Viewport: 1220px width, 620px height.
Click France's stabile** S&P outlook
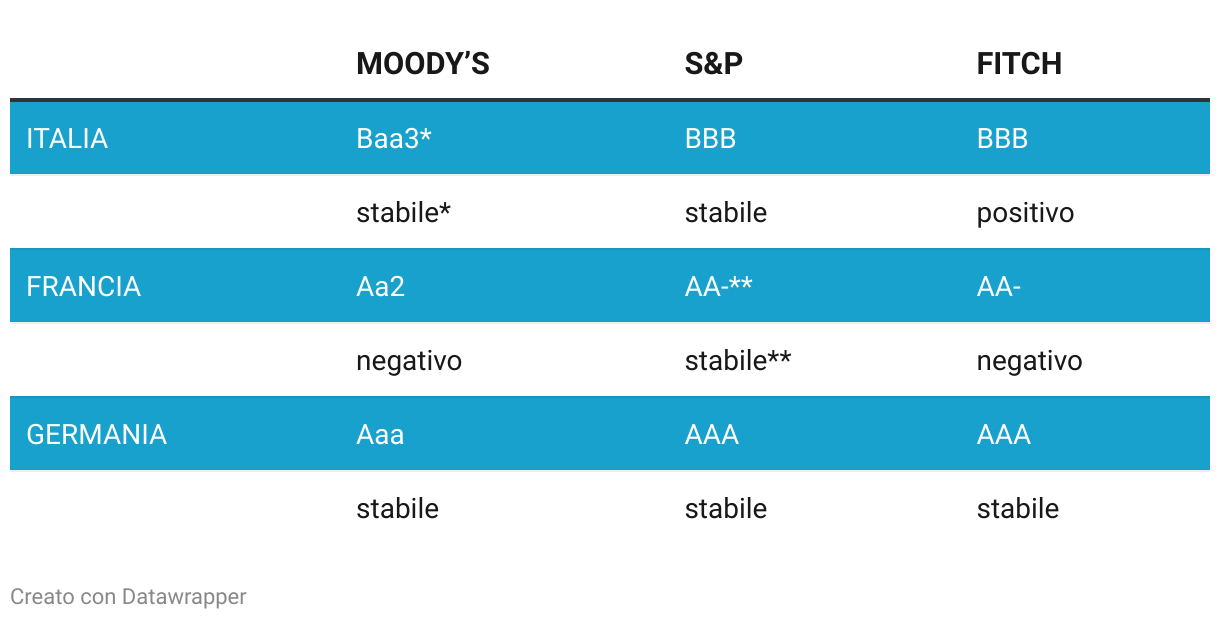[x=737, y=361]
